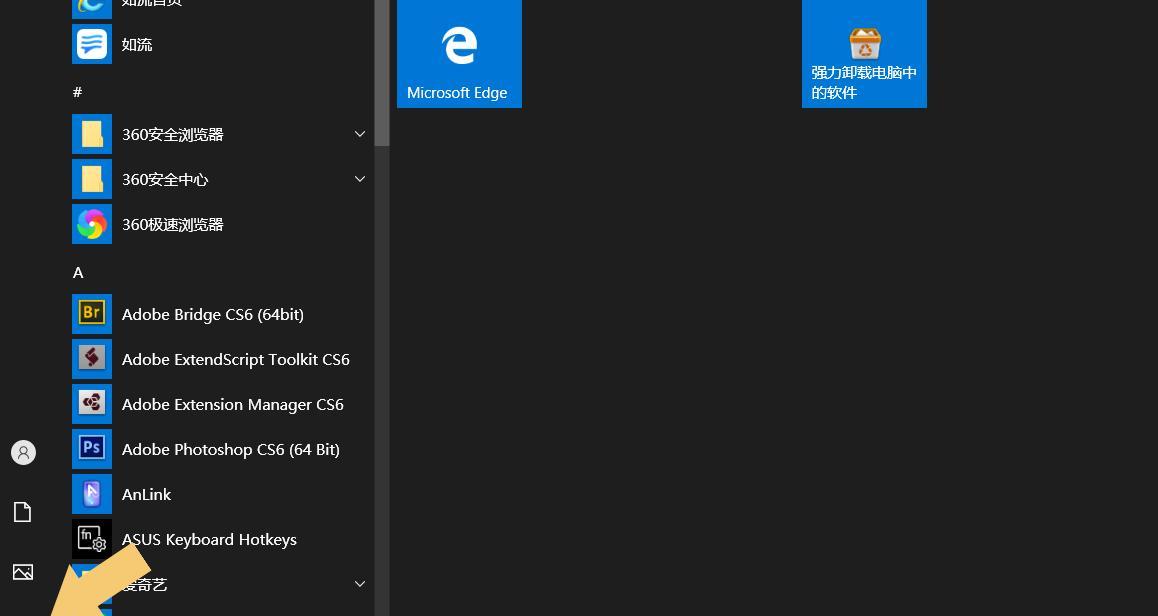The width and height of the screenshot is (1158, 616).
Task: Click the app list scrollbar thumb
Action: (x=382, y=72)
